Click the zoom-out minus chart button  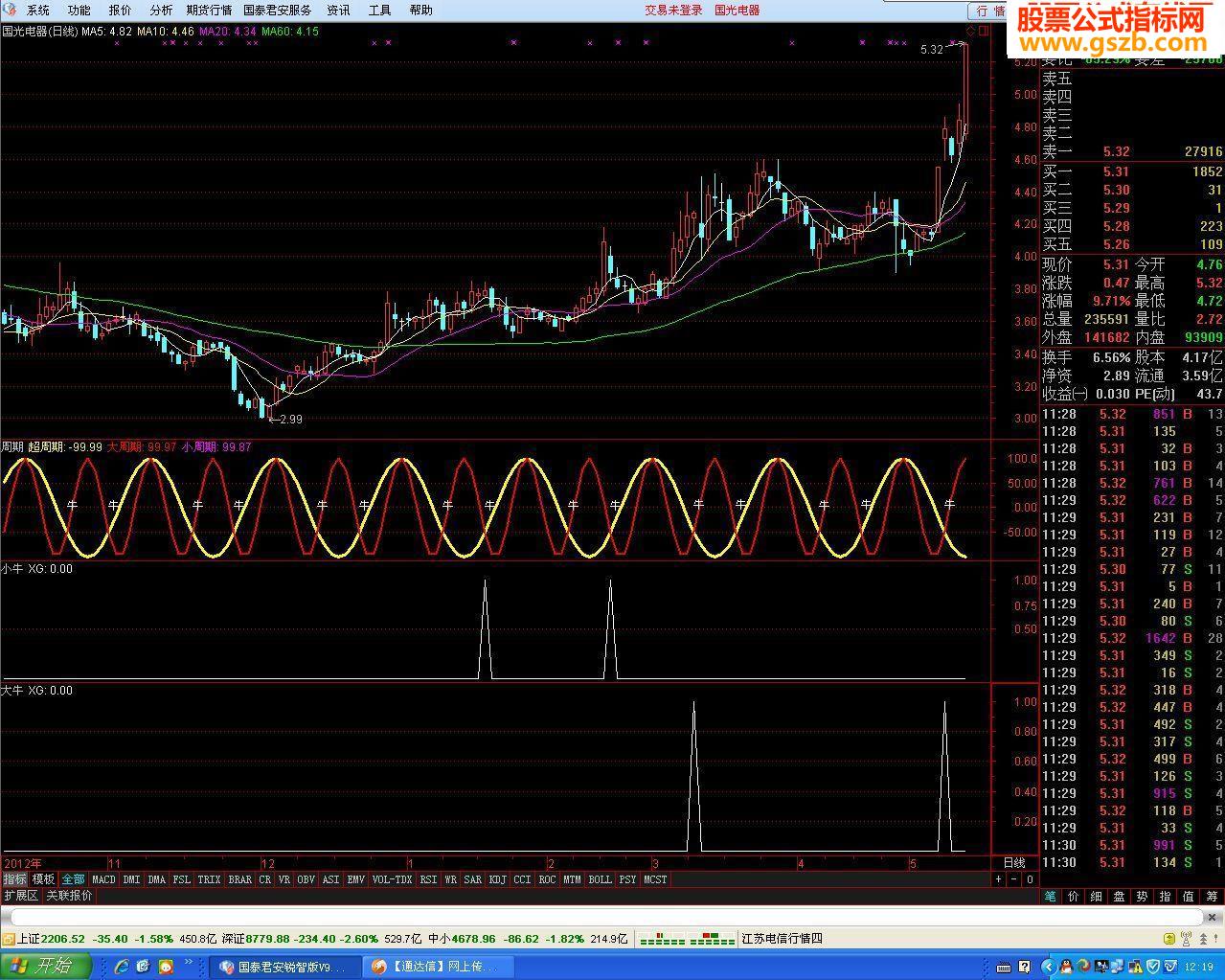(x=1013, y=879)
